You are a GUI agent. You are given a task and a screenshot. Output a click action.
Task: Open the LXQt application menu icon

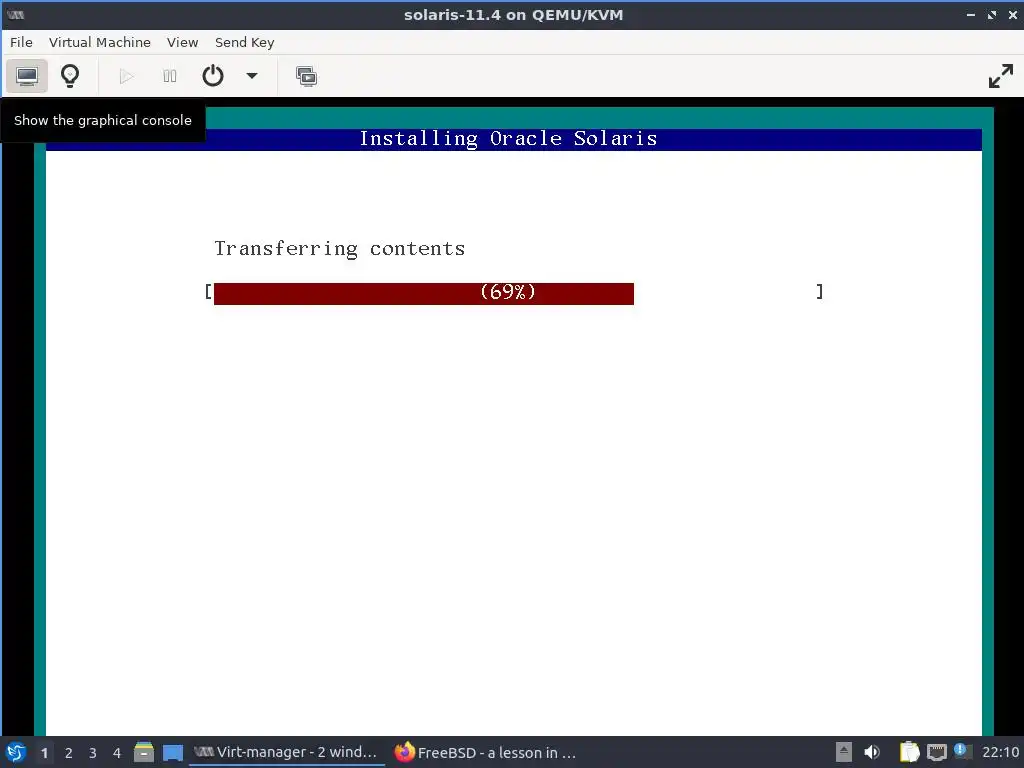pyautogui.click(x=16, y=752)
